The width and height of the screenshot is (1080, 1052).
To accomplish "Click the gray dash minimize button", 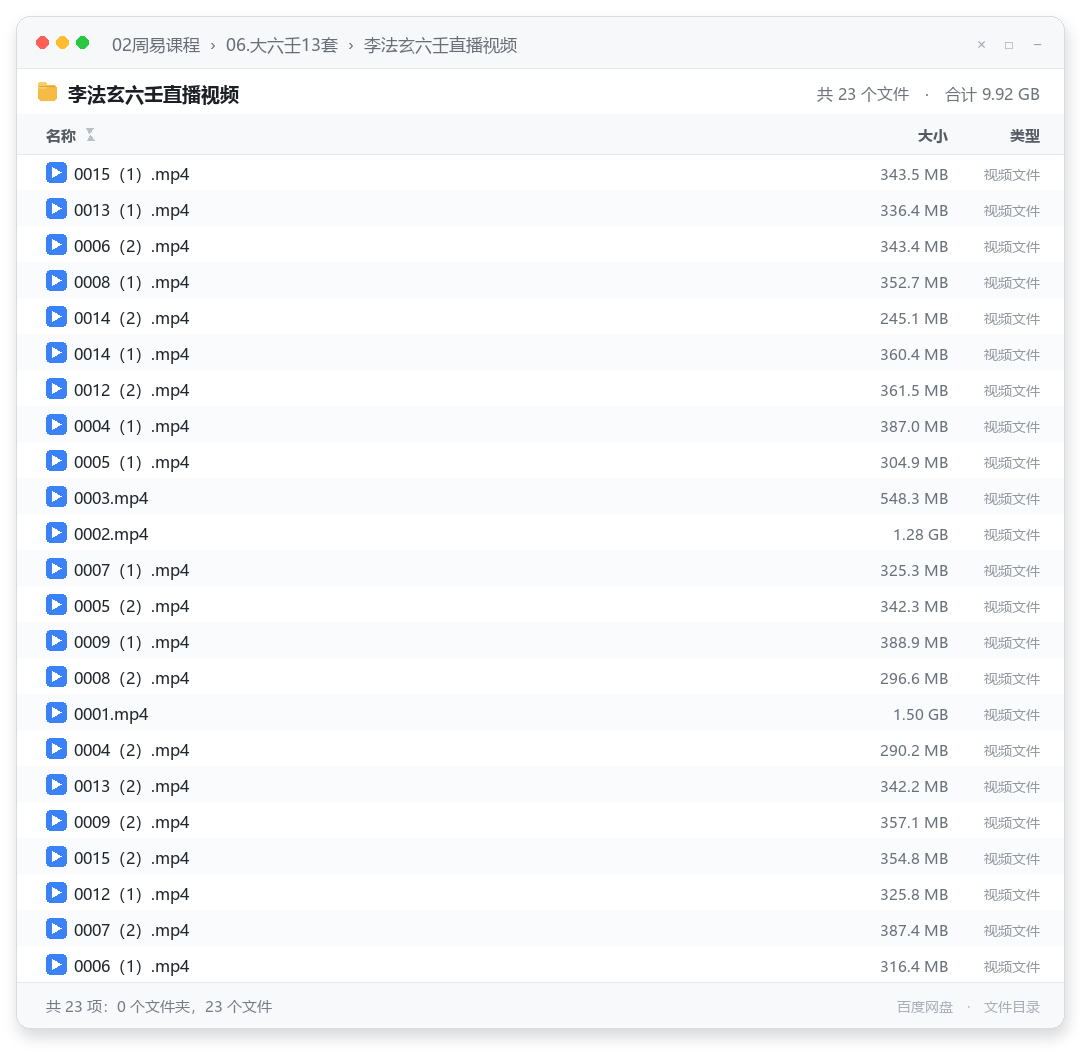I will pos(1037,45).
